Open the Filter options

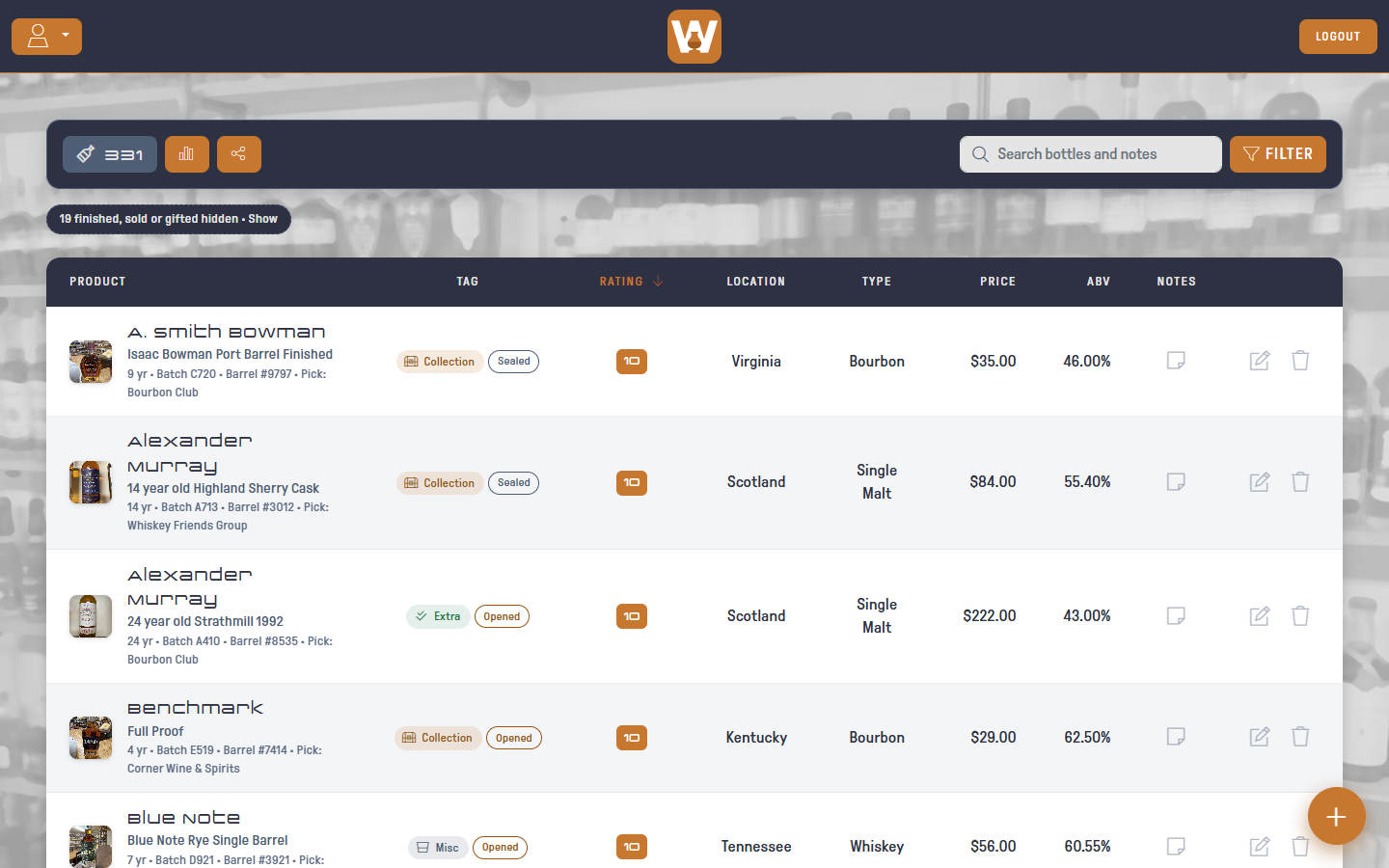[x=1278, y=154]
